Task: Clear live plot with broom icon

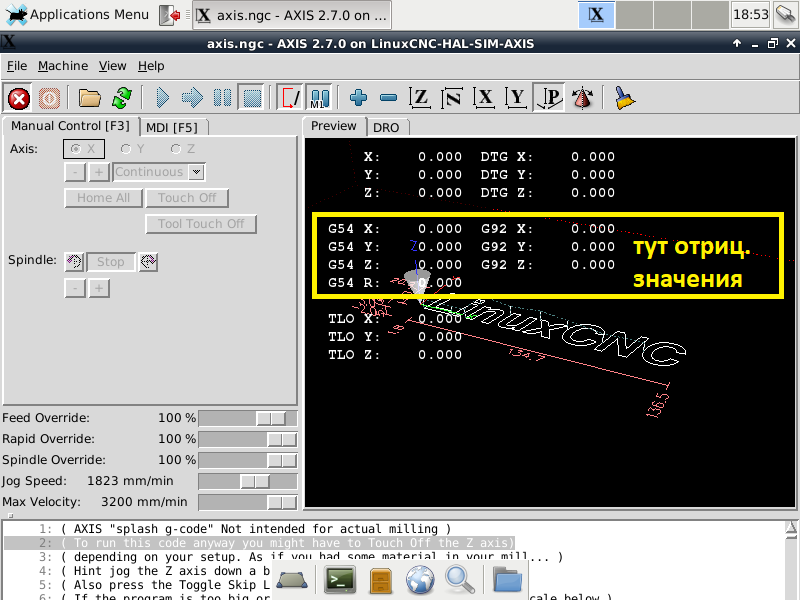Action: tap(624, 97)
